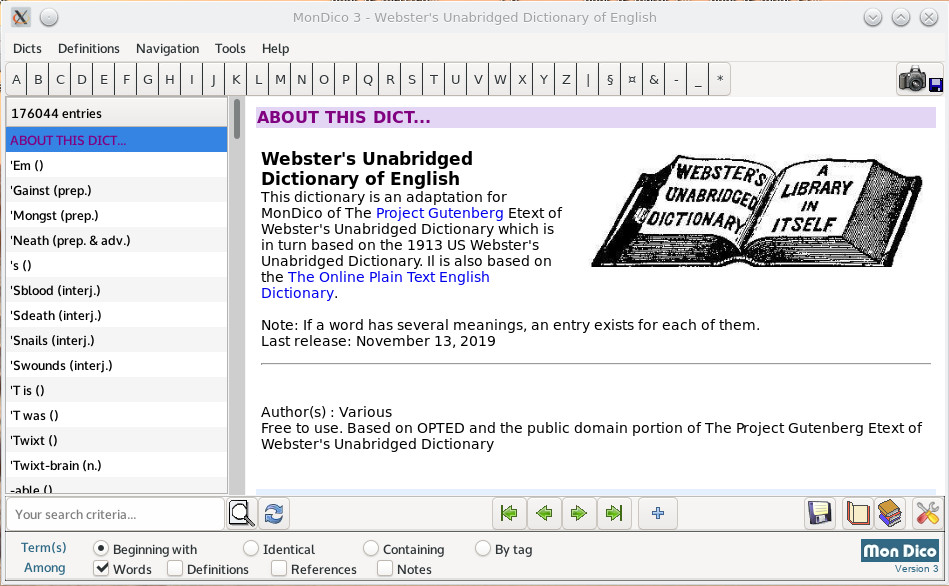Click the stacked books dictionaries icon
This screenshot has height=586, width=949.
point(890,514)
